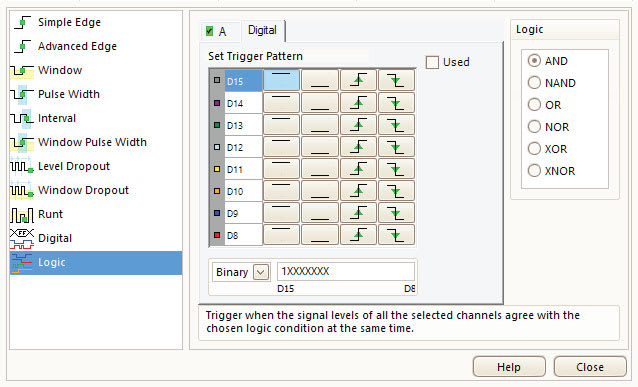Set D14 to high level
The image size is (638, 387).
[x=281, y=103]
